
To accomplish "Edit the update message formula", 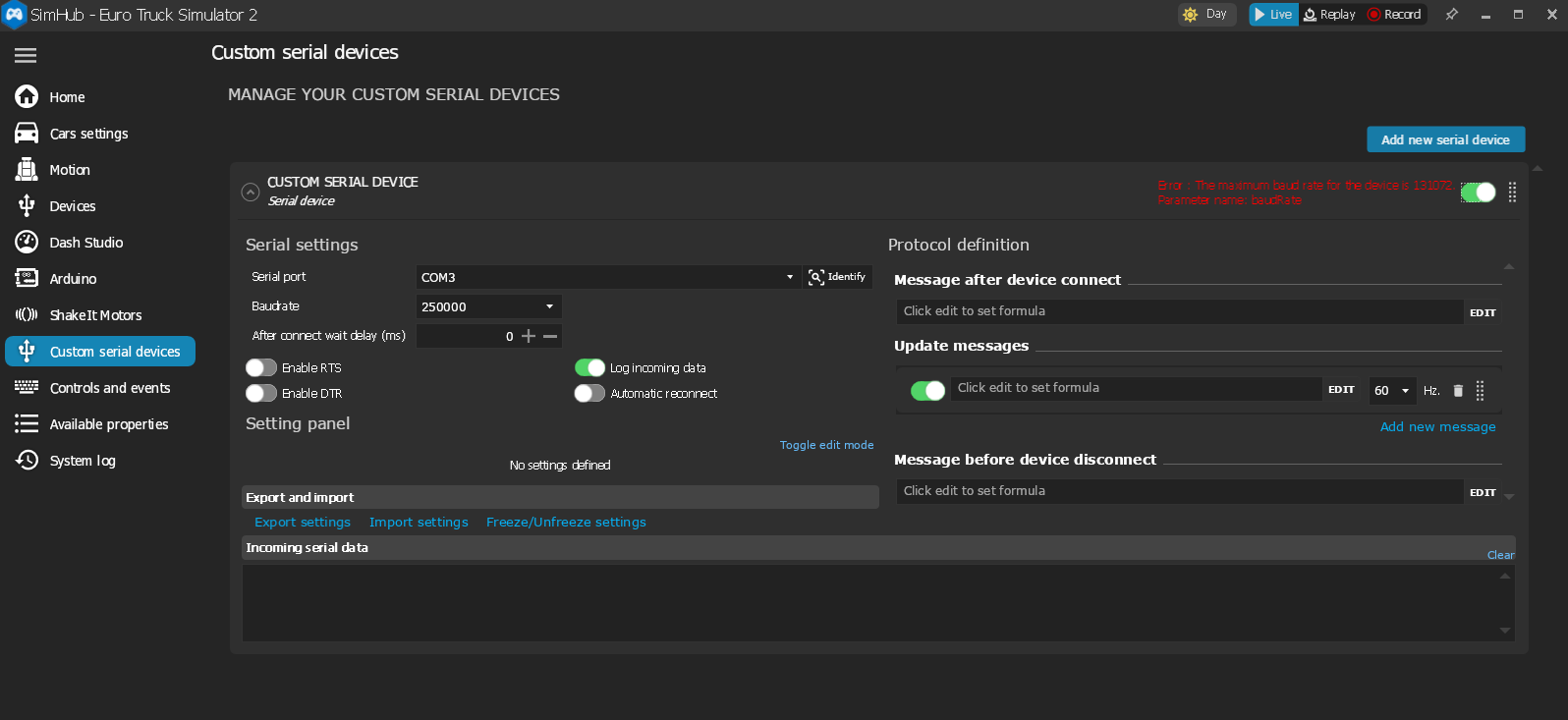I will click(x=1341, y=390).
